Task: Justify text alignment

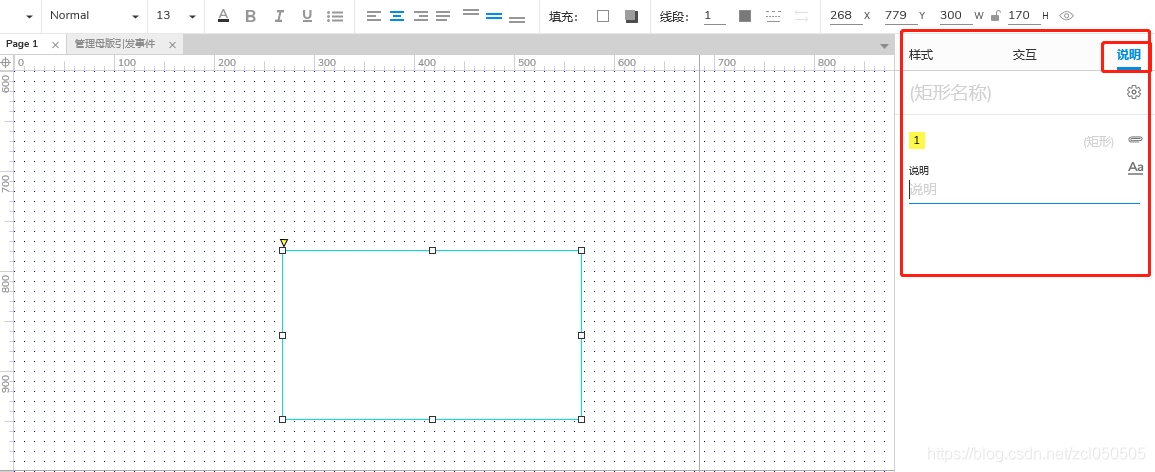Action: [x=443, y=15]
